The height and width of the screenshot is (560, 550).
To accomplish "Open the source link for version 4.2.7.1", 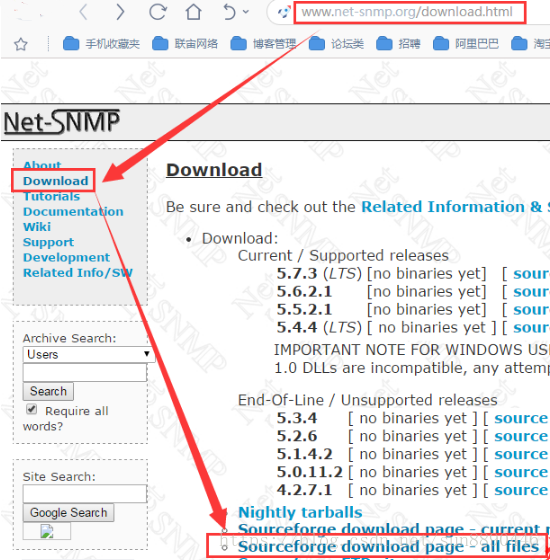I will [x=521, y=490].
